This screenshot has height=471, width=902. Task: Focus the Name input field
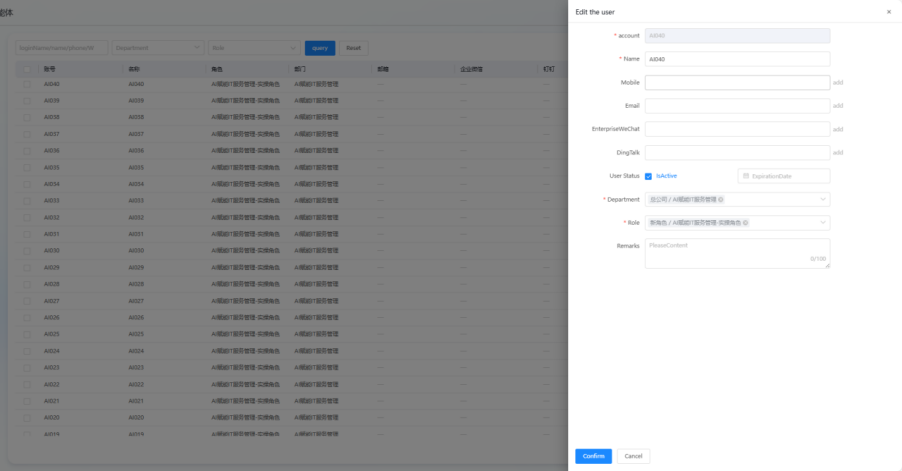click(737, 59)
